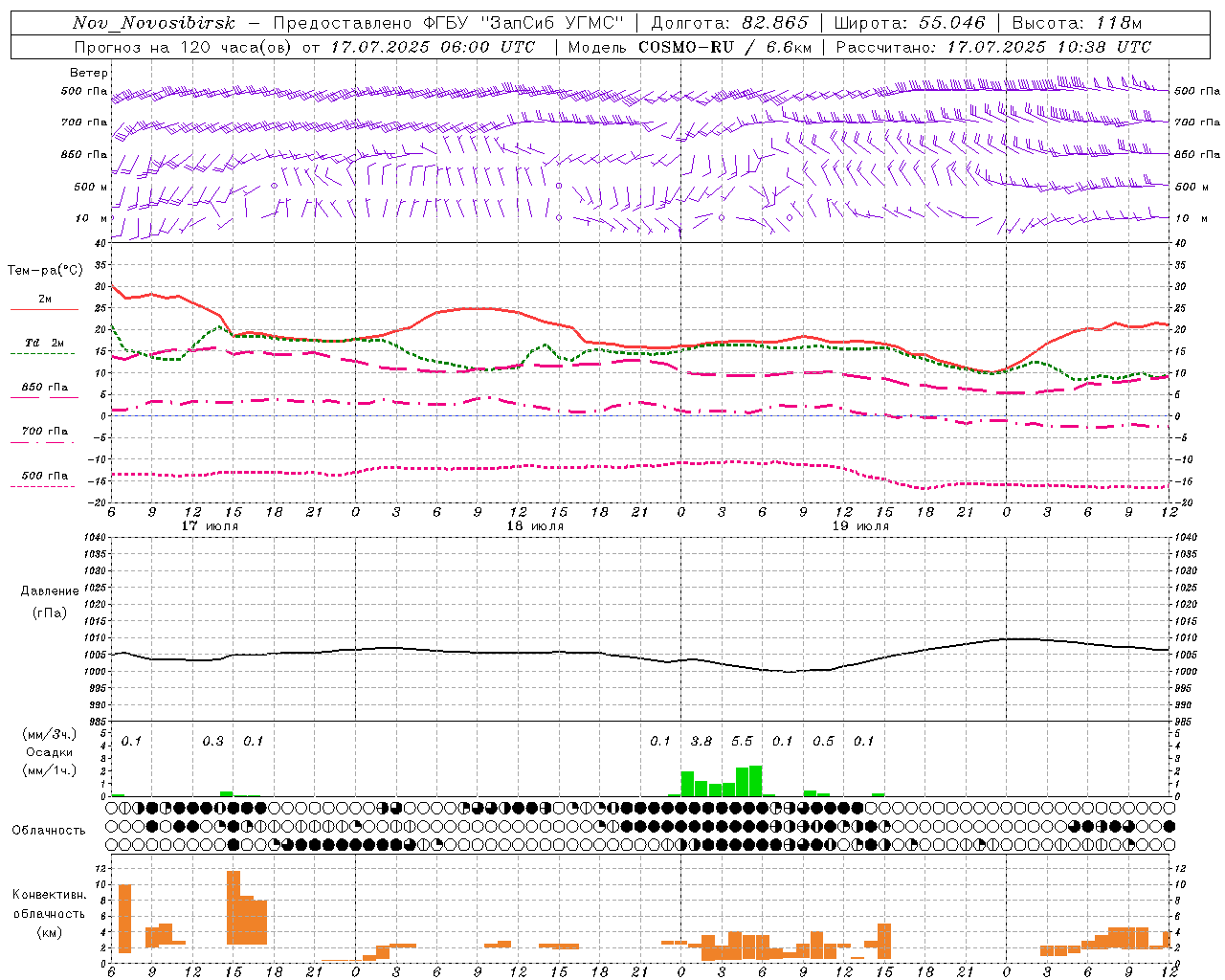This screenshot has height=980, width=1225.
Task: Click the '2м' temperature legend label
Action: tap(45, 299)
